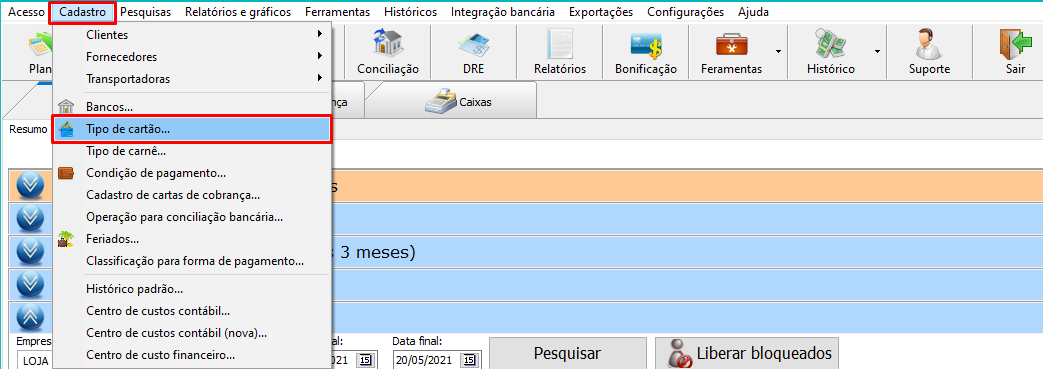
Task: Open the Acesso menu
Action: (26, 12)
